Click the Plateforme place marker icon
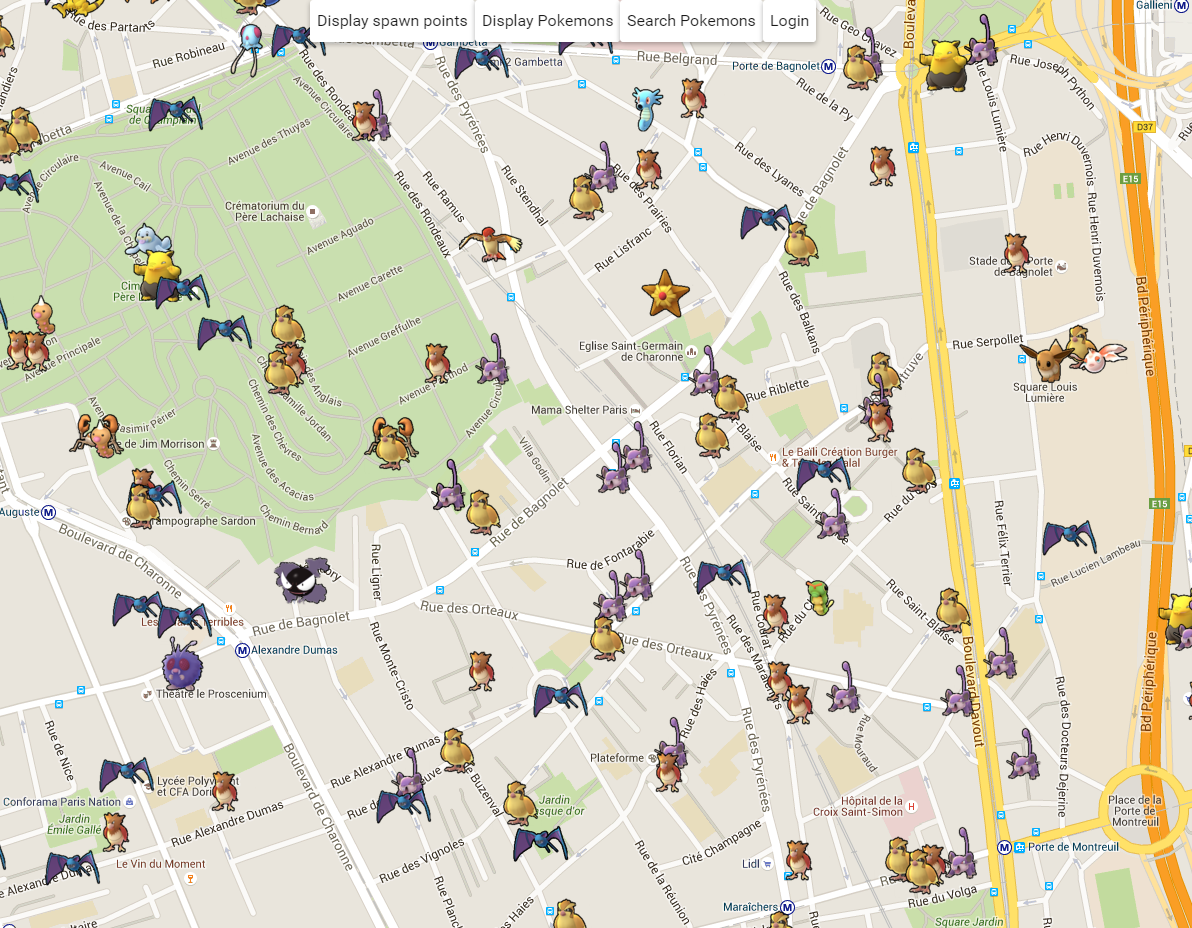 (x=652, y=759)
